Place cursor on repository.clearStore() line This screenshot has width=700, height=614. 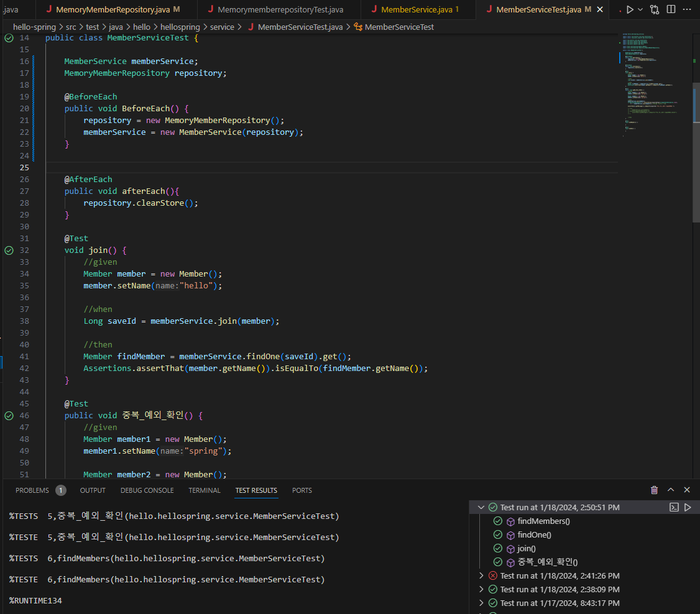tap(141, 203)
